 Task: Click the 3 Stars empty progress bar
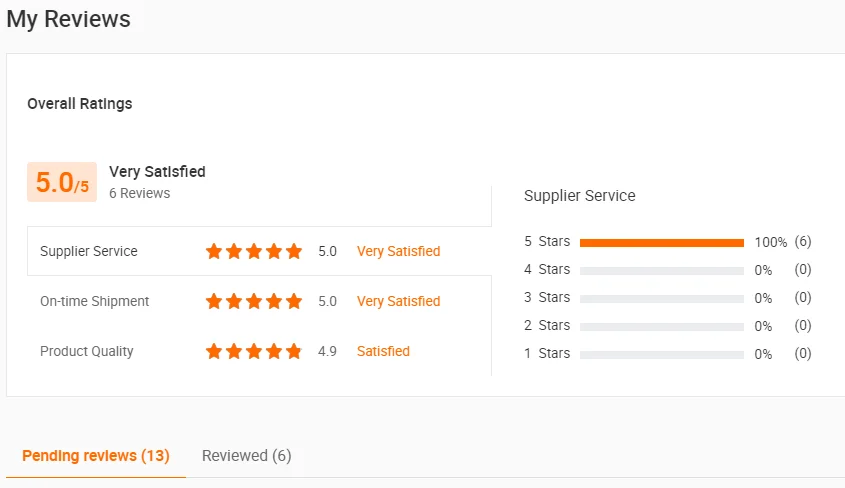662,298
